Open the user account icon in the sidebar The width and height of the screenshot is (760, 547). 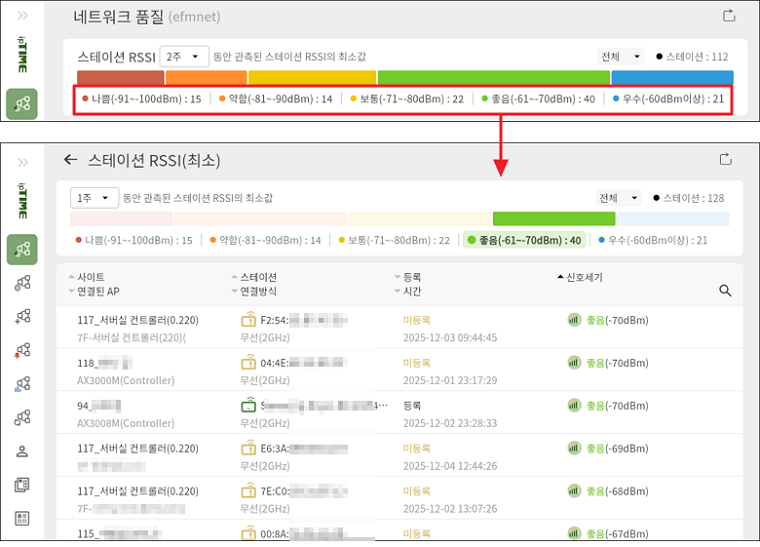(22, 451)
